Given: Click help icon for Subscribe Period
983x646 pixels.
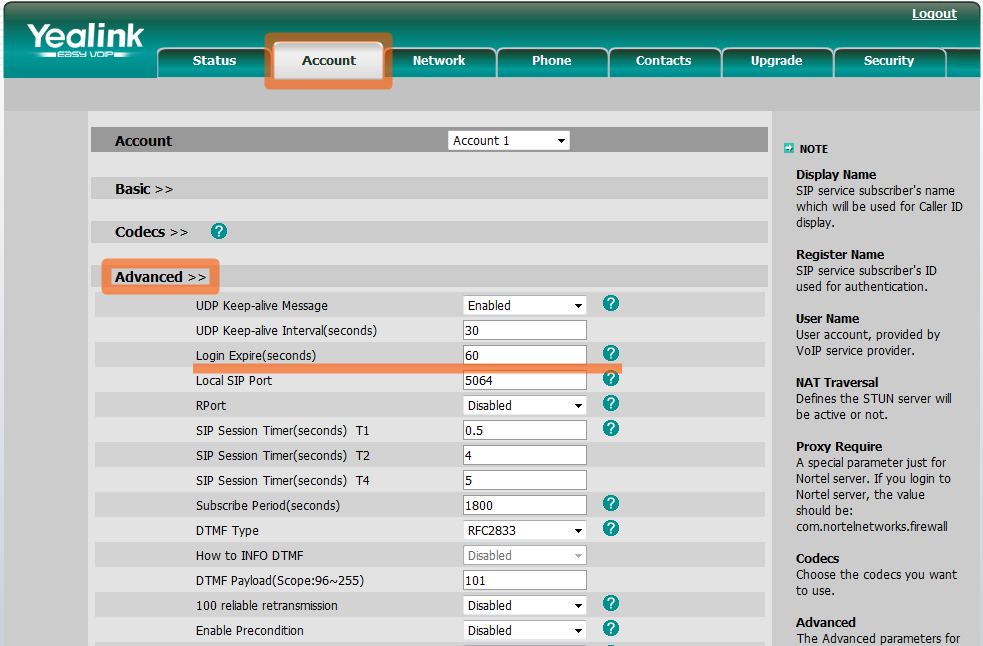Looking at the screenshot, I should (x=611, y=503).
